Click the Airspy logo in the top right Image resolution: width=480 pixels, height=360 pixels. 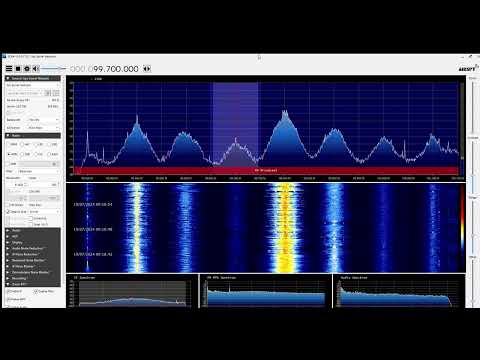[x=468, y=68]
